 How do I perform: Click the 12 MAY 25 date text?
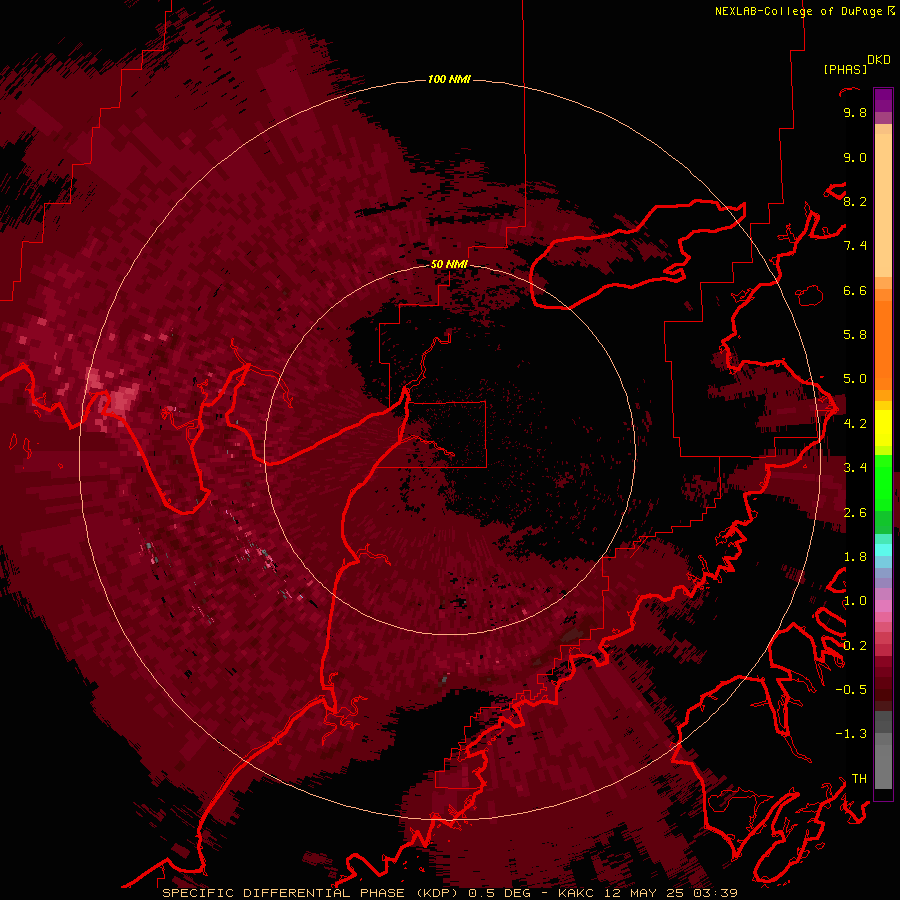point(646,893)
